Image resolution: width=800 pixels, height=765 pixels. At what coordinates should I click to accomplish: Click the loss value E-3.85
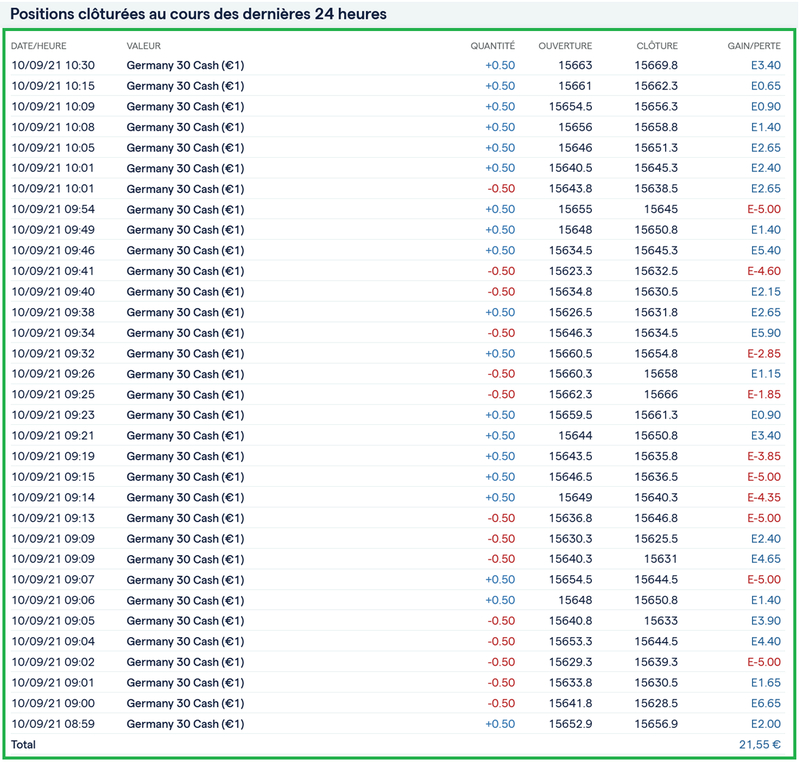click(764, 456)
